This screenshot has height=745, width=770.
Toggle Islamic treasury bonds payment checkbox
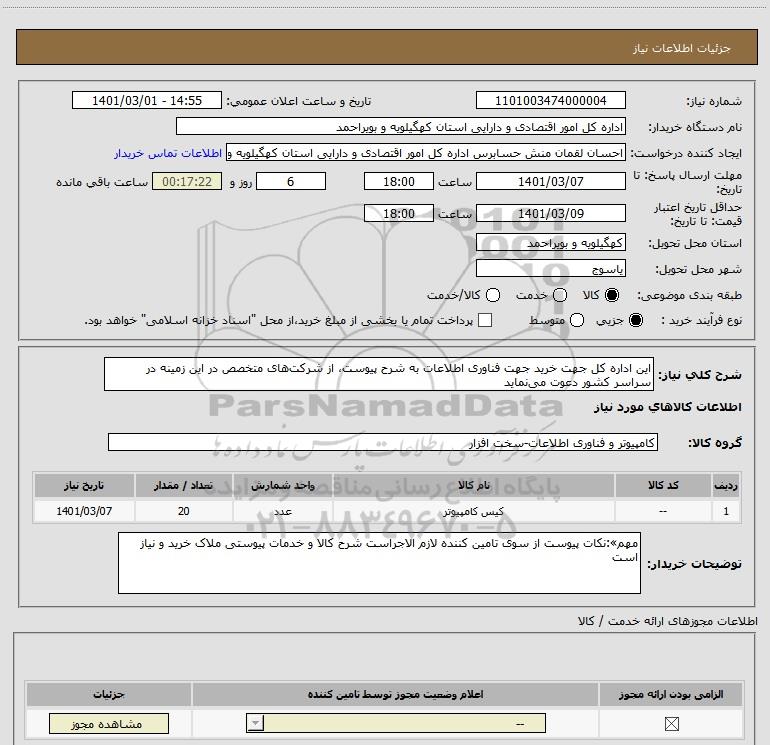tap(485, 320)
